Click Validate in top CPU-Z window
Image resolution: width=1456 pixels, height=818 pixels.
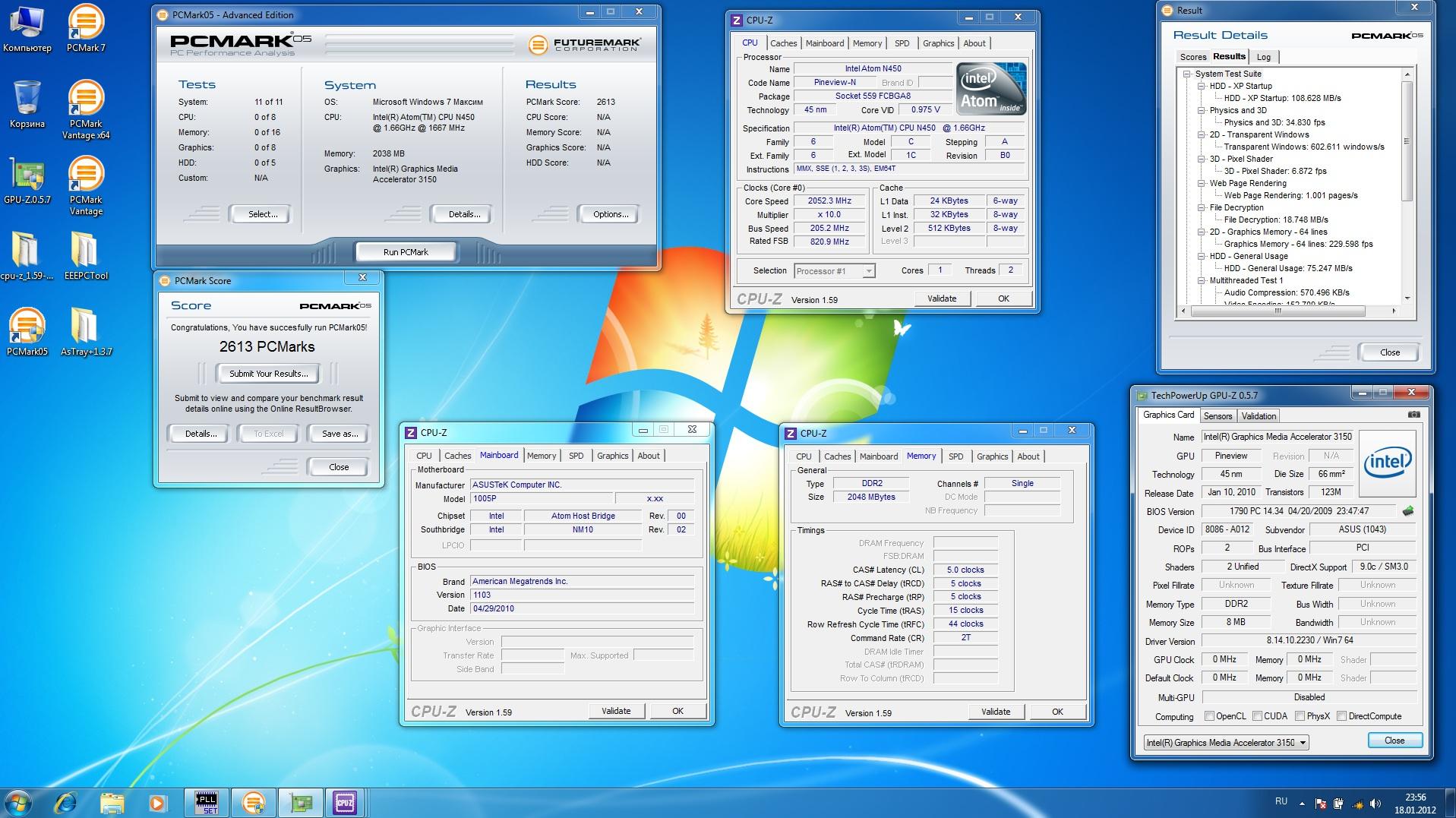pos(942,298)
